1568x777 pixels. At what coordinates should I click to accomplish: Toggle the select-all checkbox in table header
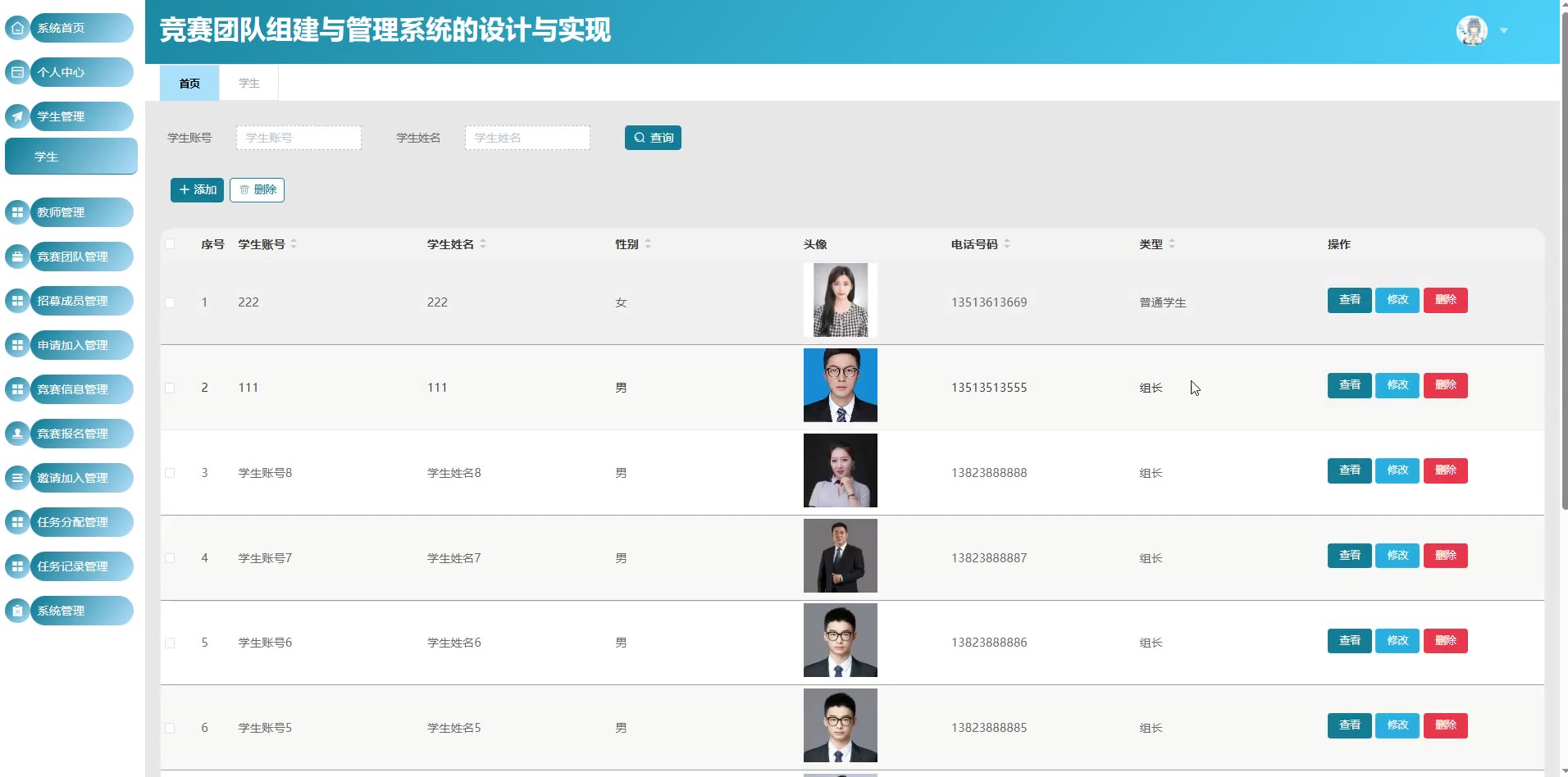click(x=170, y=244)
